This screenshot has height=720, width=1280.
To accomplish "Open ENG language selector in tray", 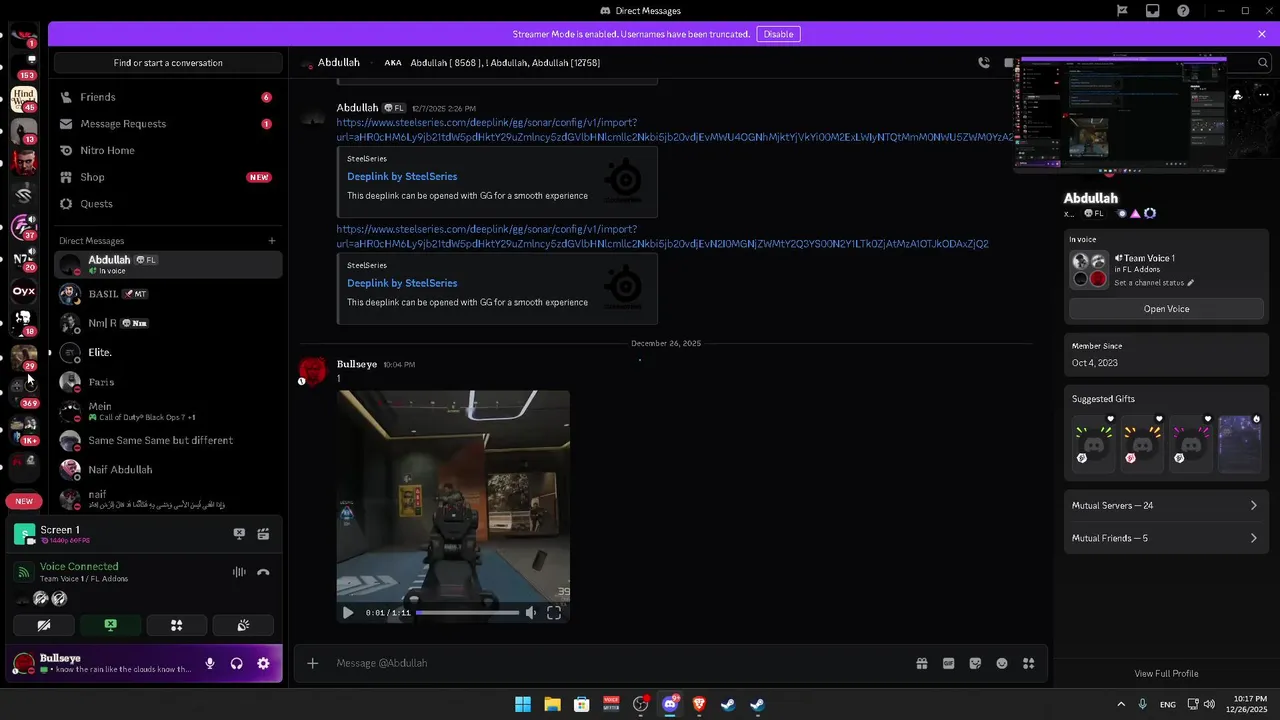I will pyautogui.click(x=1167, y=705).
